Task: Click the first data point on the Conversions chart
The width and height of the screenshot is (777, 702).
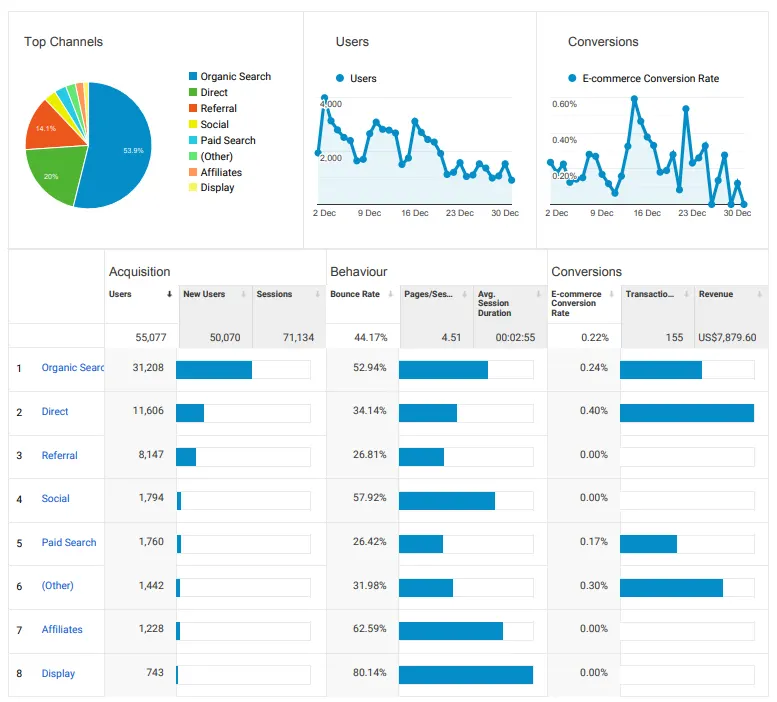Action: click(550, 162)
